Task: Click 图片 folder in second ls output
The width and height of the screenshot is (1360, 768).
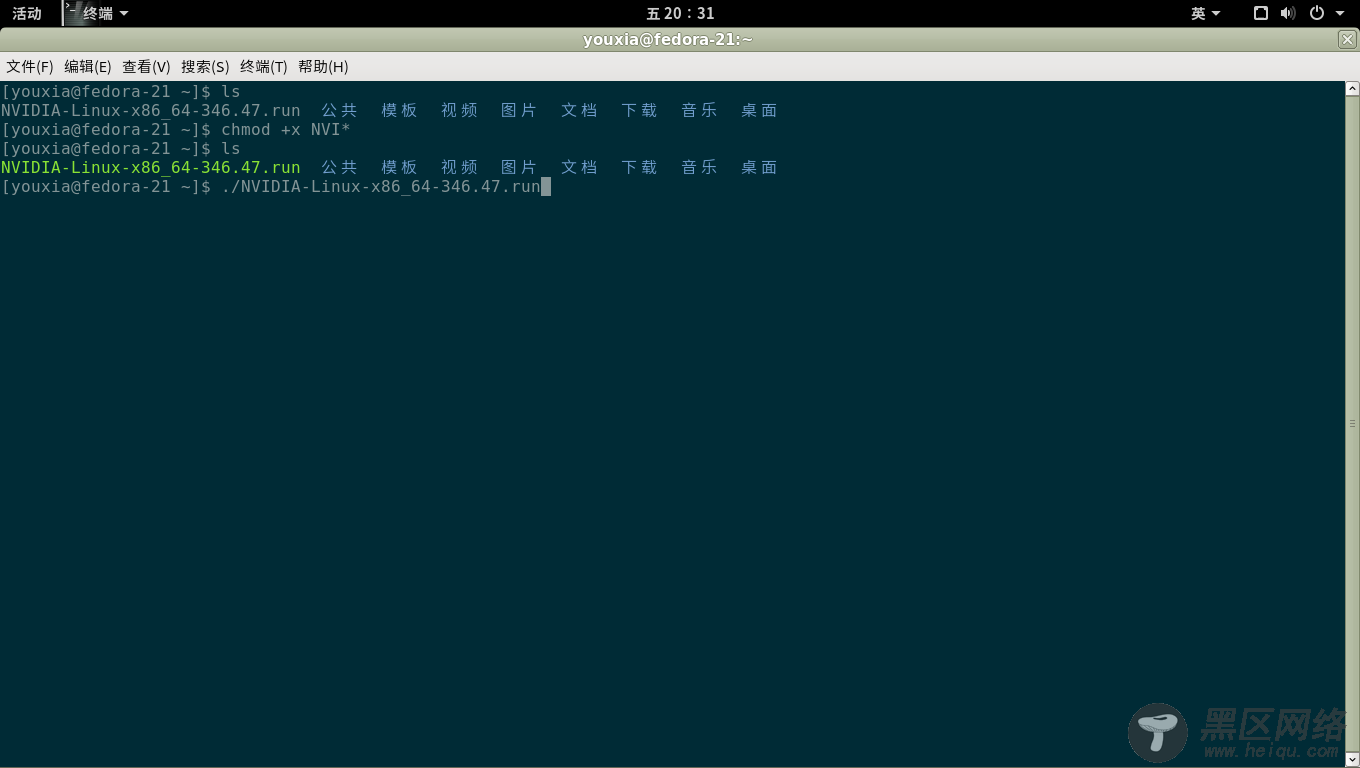Action: (x=519, y=167)
